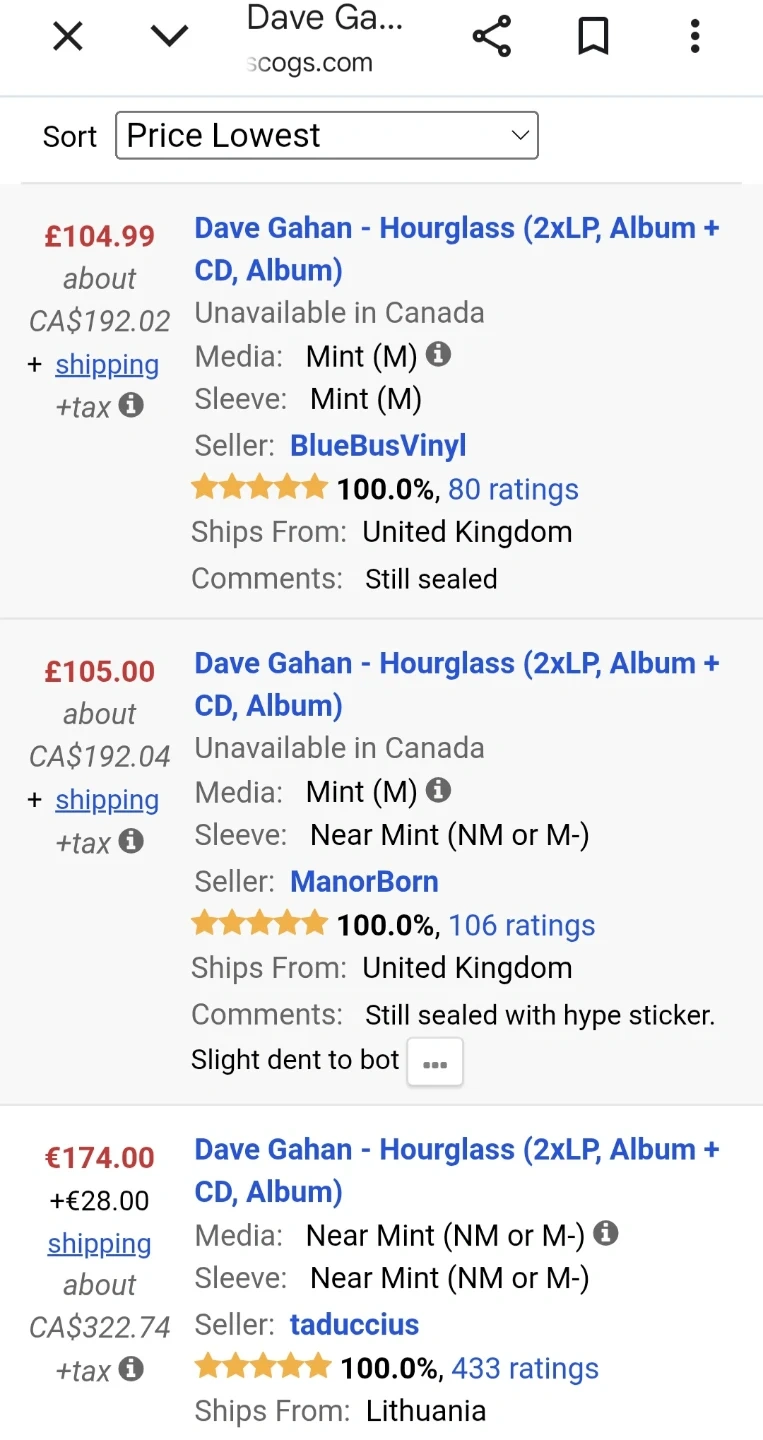Tap tax info icon under £105.00 listing

coord(131,841)
